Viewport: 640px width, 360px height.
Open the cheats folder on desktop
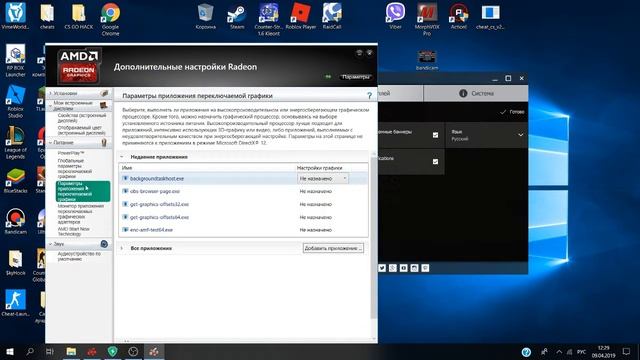click(x=47, y=16)
